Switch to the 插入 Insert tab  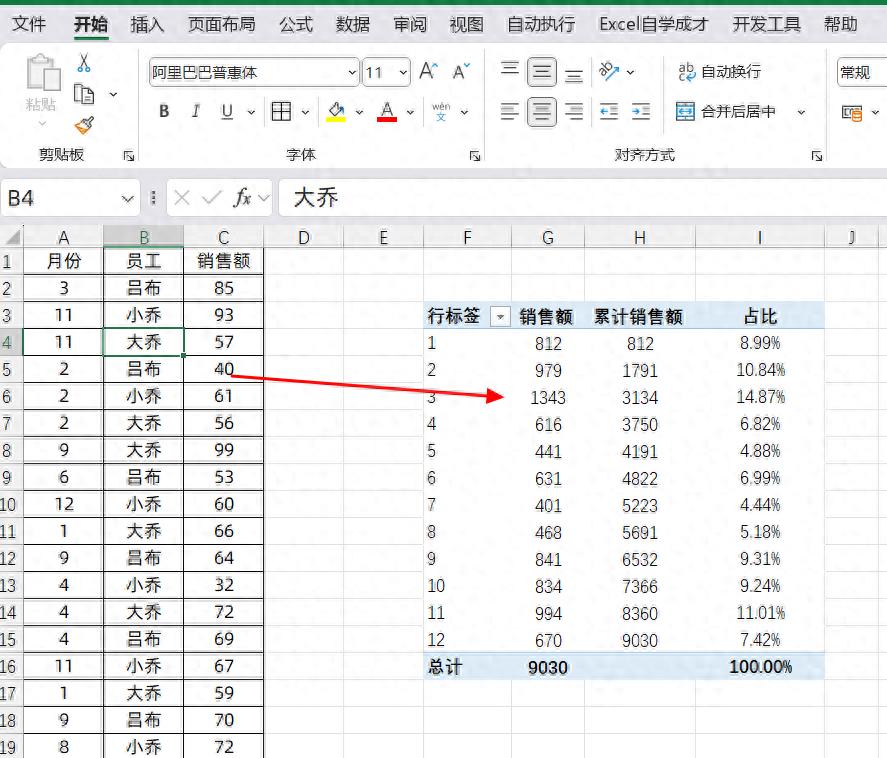(147, 24)
